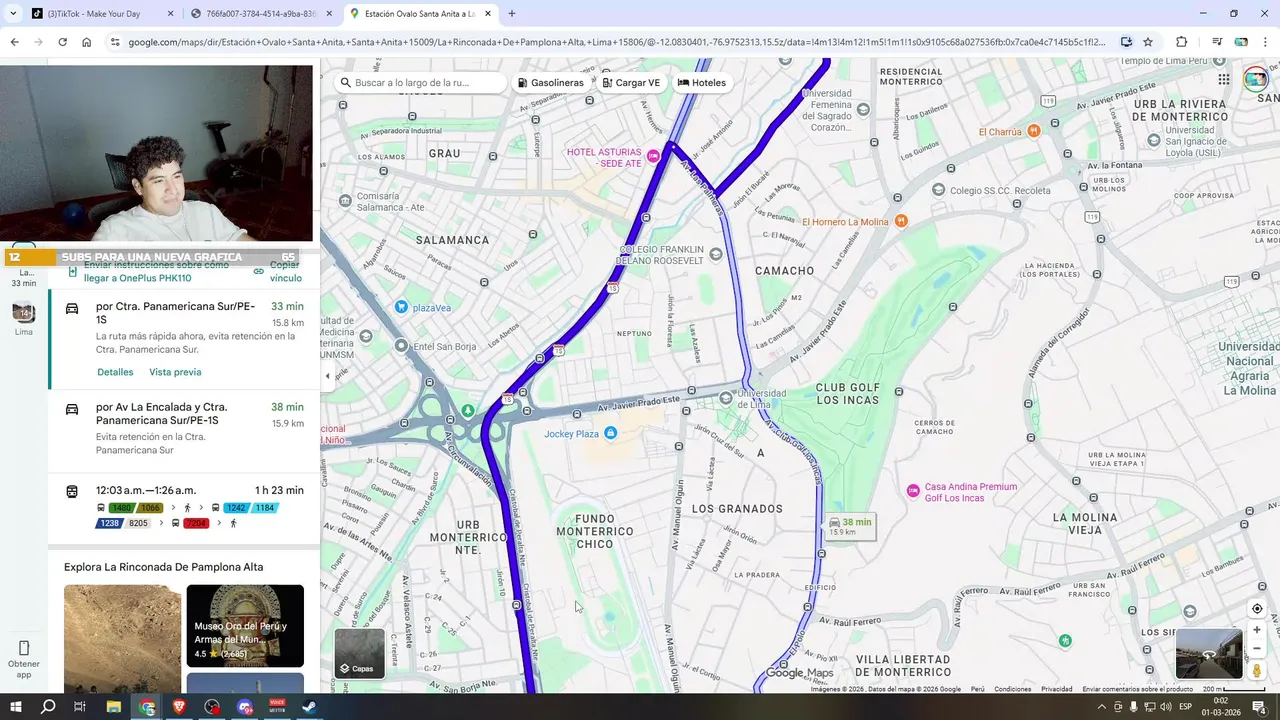Go back in browser history
The width and height of the screenshot is (1280, 720).
[14, 42]
